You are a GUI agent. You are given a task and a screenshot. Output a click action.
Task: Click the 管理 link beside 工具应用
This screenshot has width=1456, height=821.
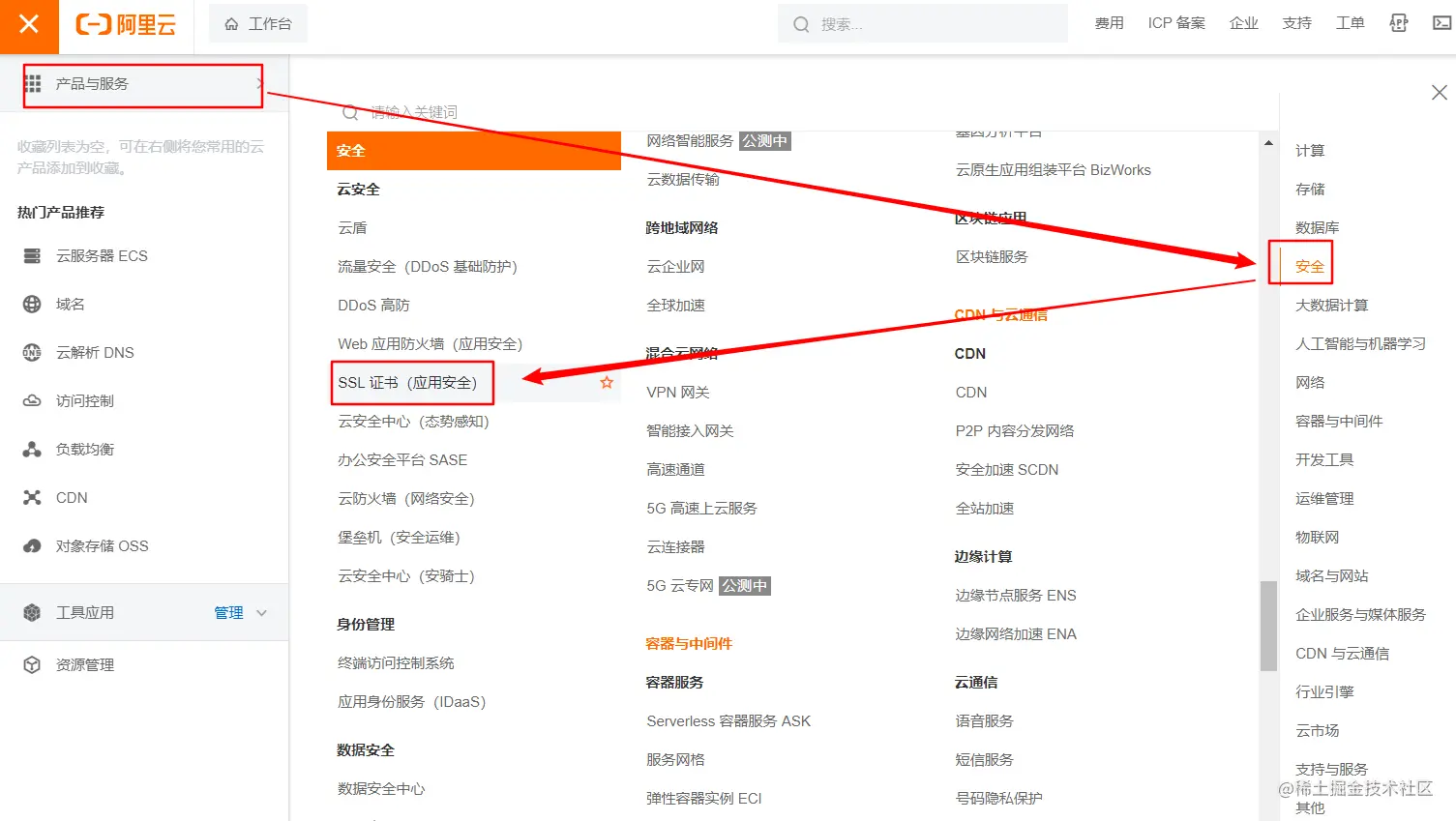228,612
